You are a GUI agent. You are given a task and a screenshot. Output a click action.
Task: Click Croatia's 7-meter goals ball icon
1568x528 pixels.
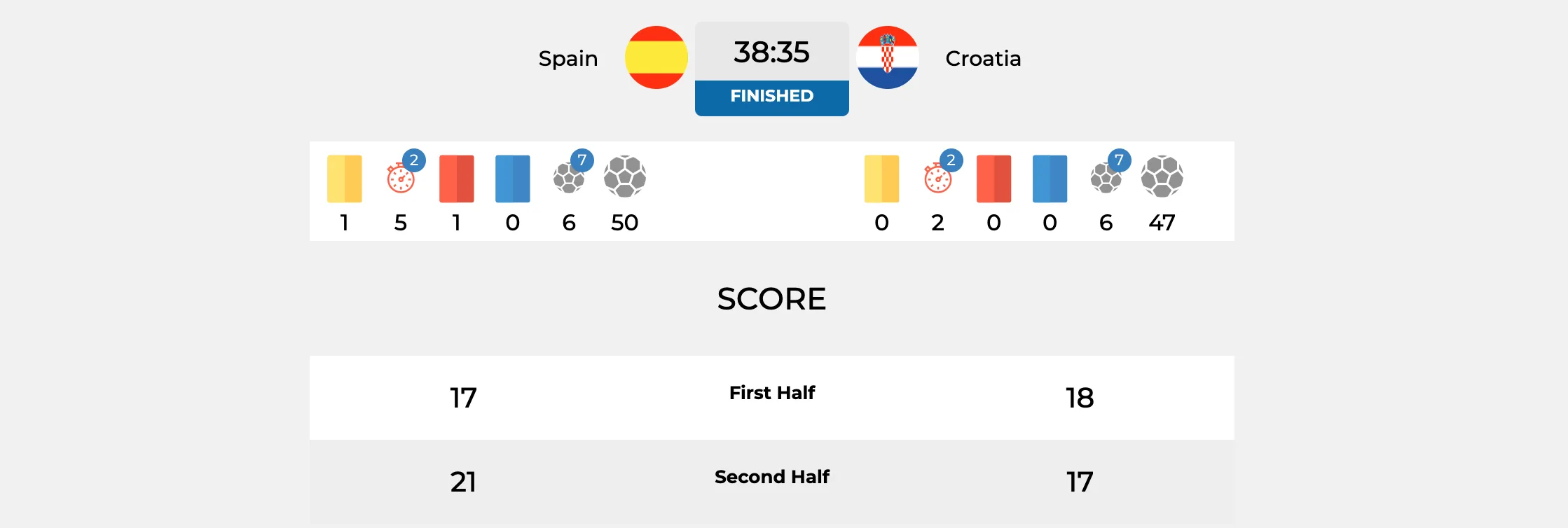(x=1106, y=178)
